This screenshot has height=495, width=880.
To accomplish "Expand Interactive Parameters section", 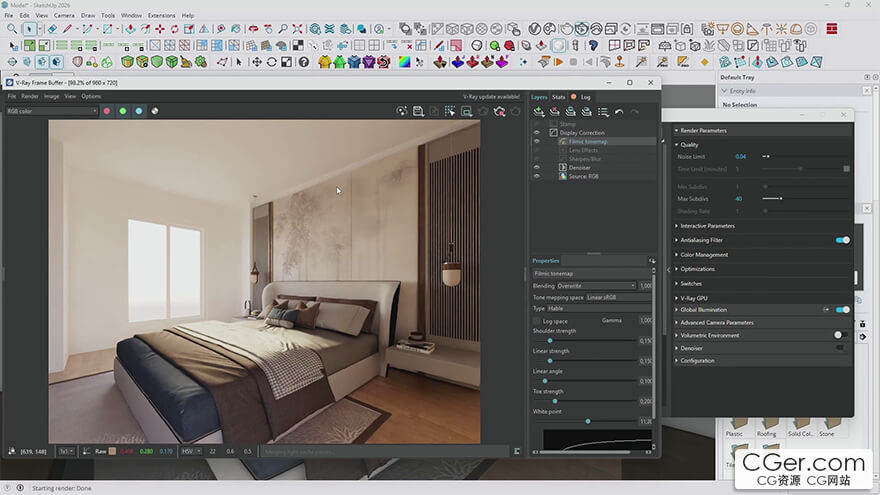I will click(x=707, y=226).
